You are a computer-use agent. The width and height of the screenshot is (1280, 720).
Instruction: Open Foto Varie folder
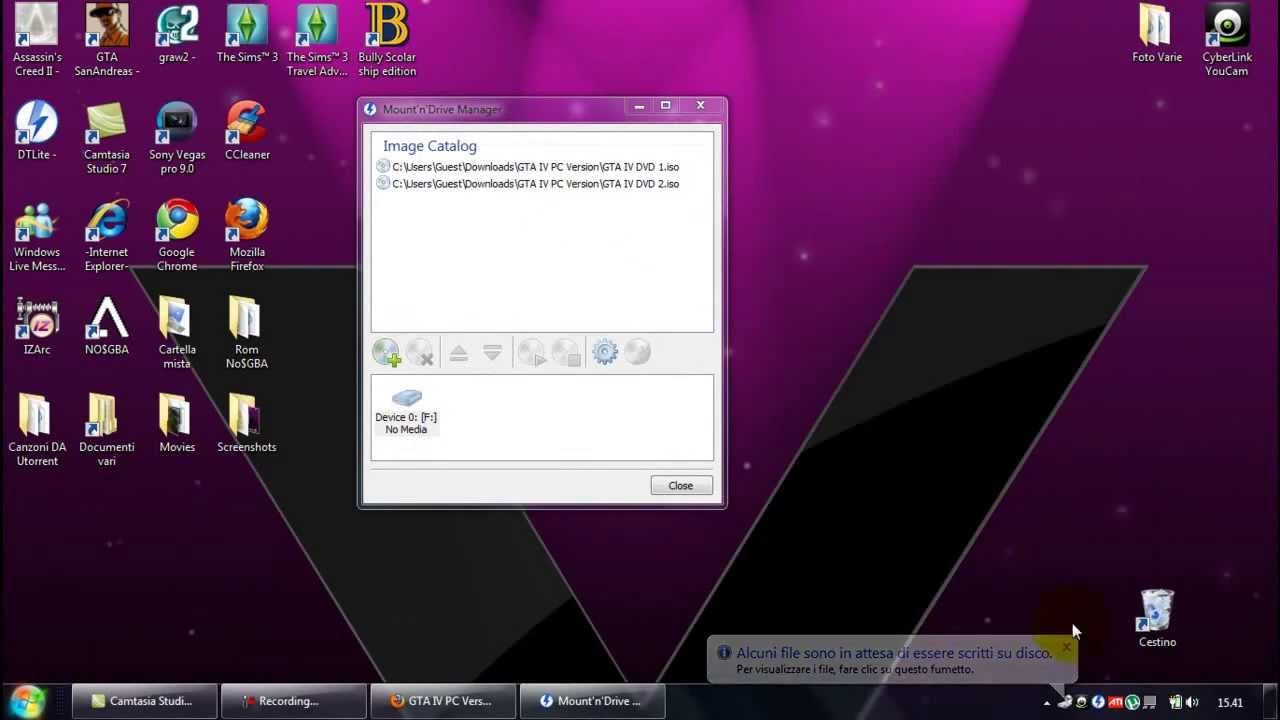1157,35
